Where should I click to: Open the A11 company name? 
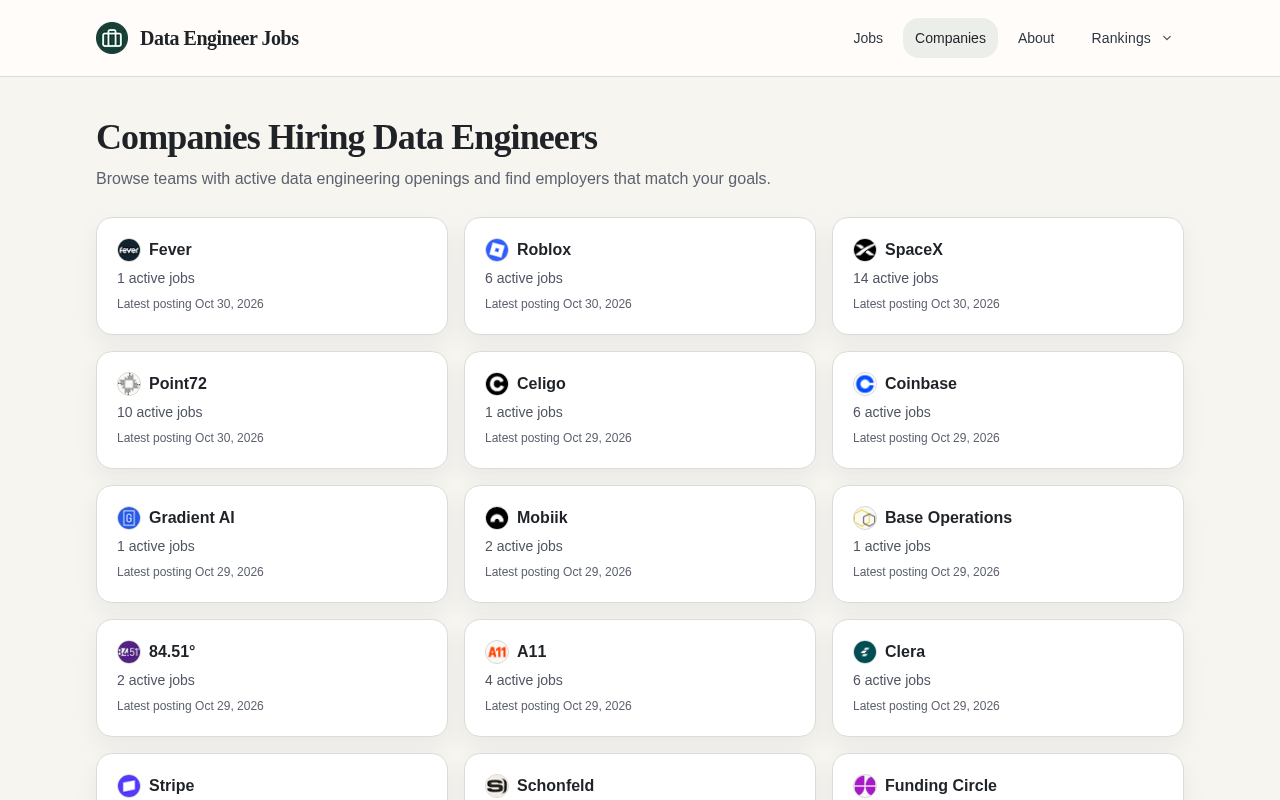[x=531, y=652]
